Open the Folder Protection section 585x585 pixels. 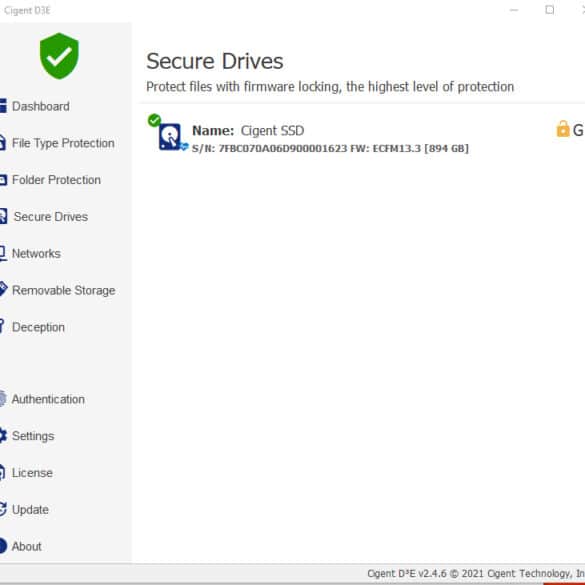point(56,180)
